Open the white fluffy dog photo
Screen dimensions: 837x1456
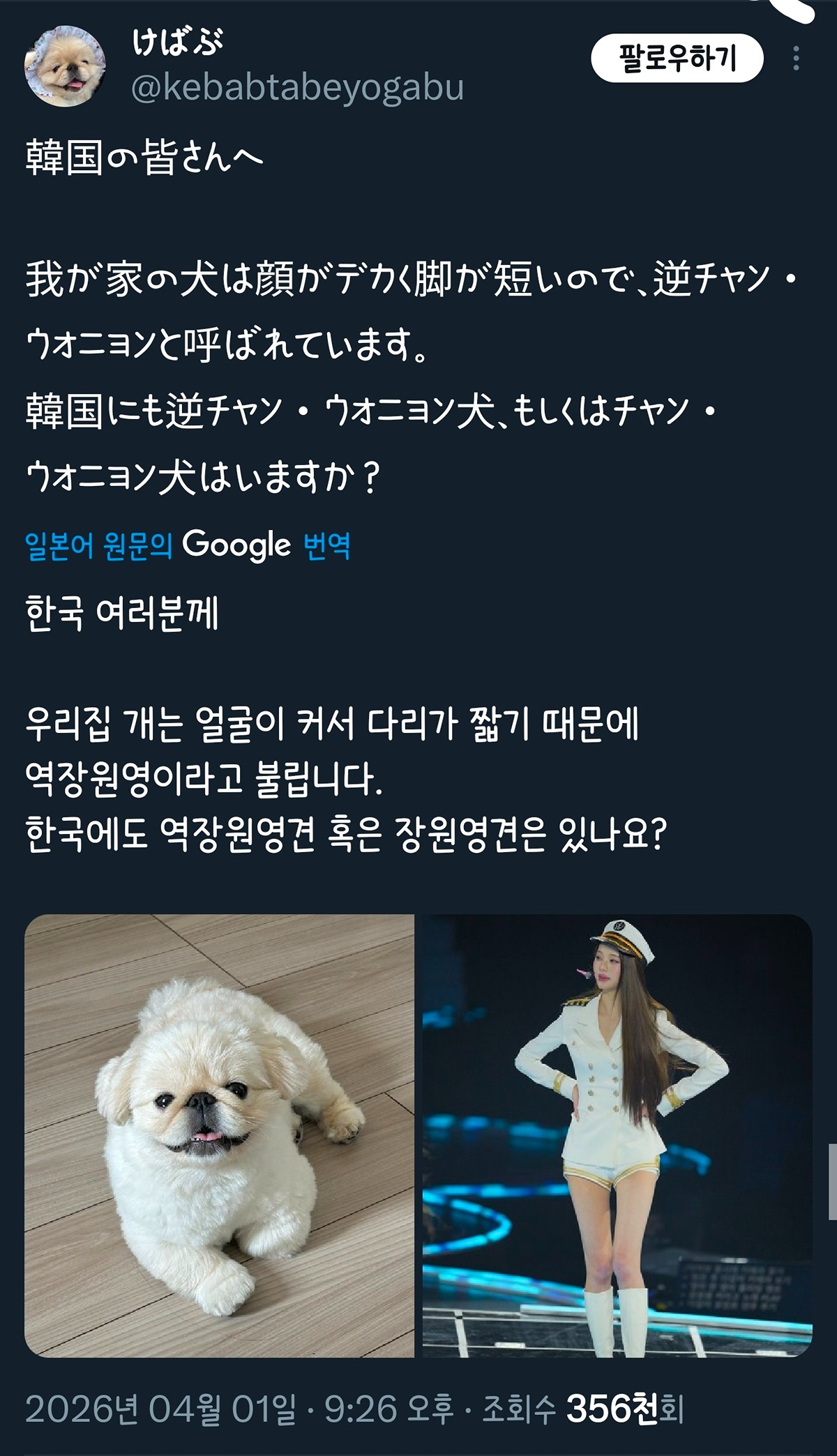tap(219, 1135)
